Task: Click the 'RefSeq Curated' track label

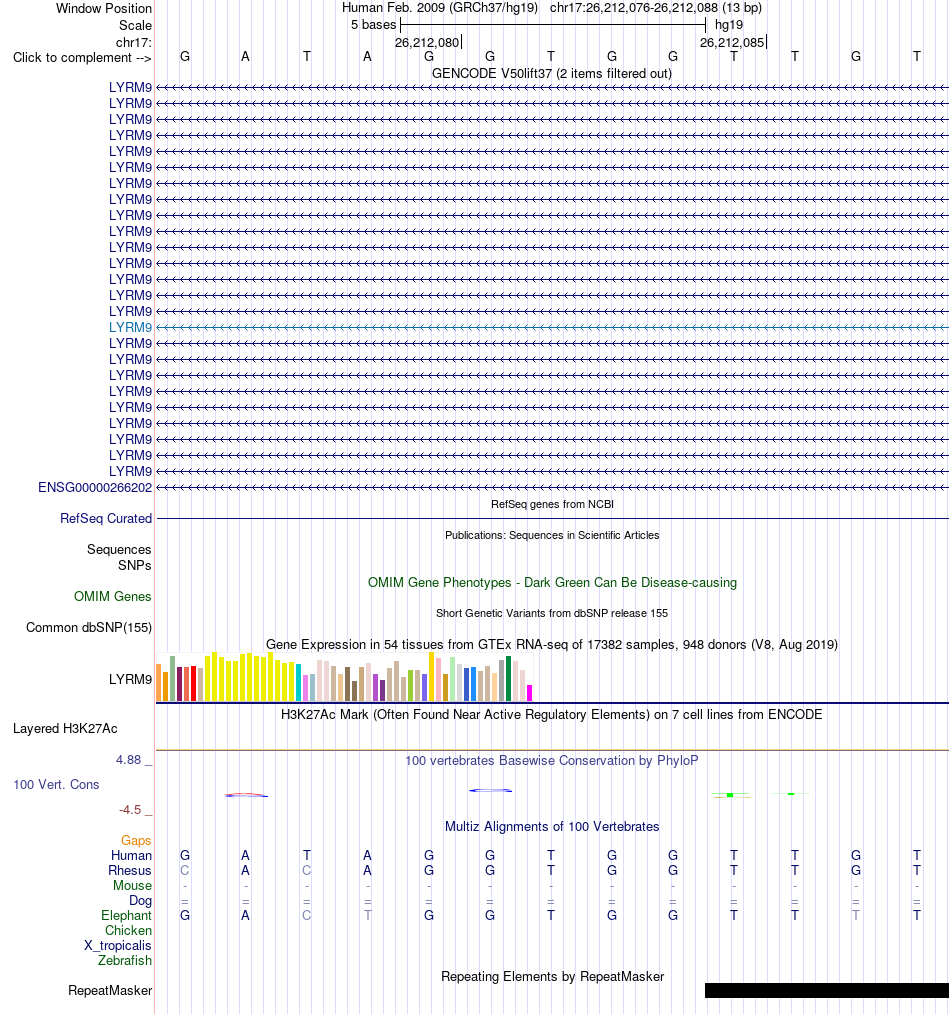Action: [106, 518]
